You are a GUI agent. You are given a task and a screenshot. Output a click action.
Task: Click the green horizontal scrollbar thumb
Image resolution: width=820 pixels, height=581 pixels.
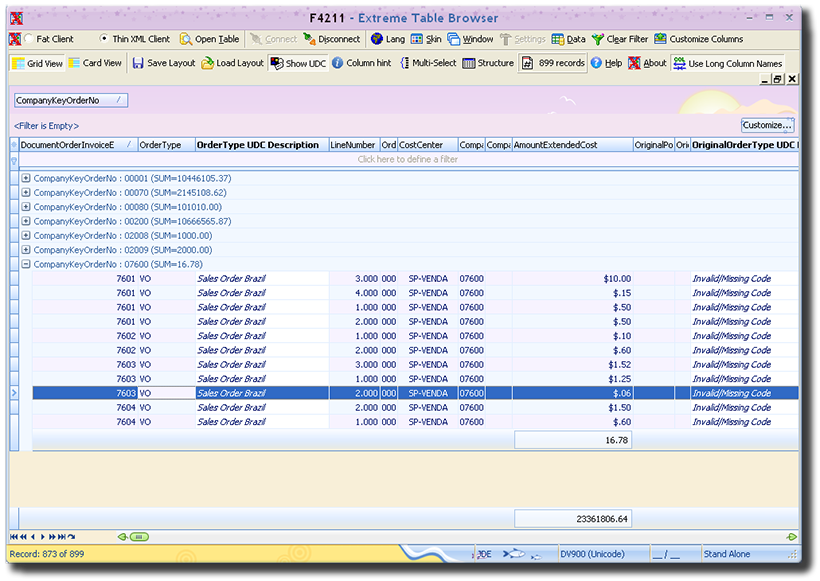pyautogui.click(x=139, y=537)
